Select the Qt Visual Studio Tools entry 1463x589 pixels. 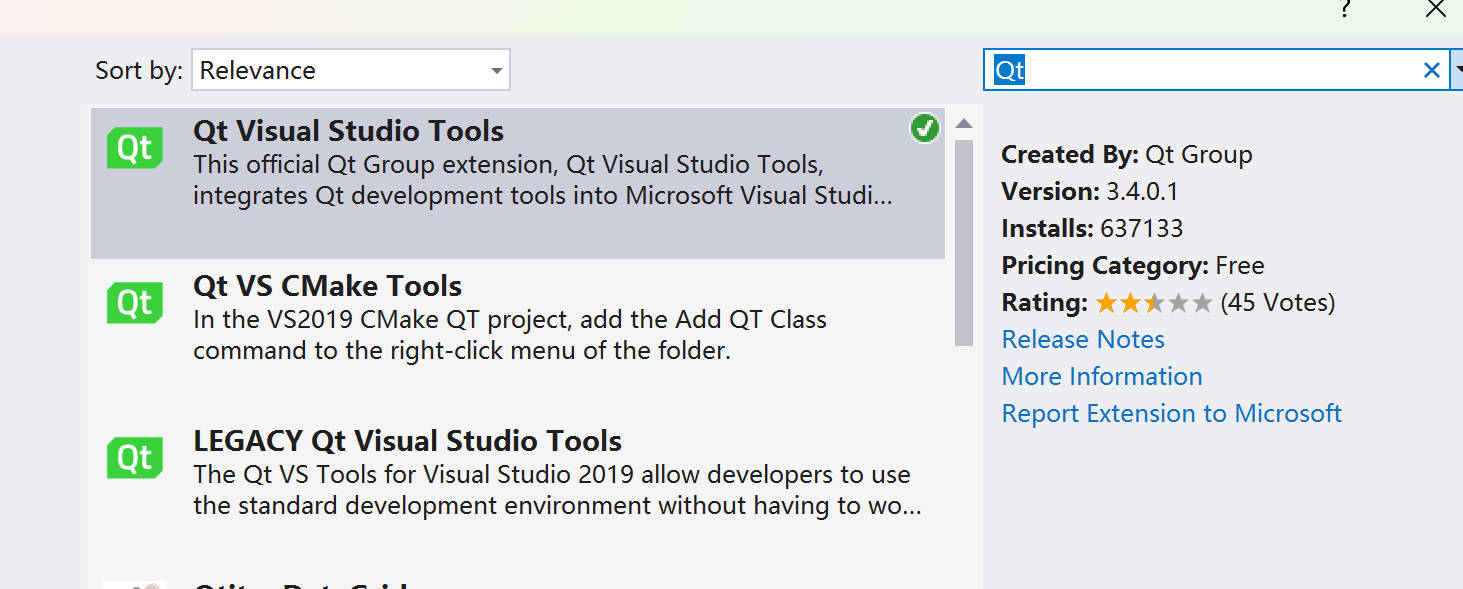(518, 181)
